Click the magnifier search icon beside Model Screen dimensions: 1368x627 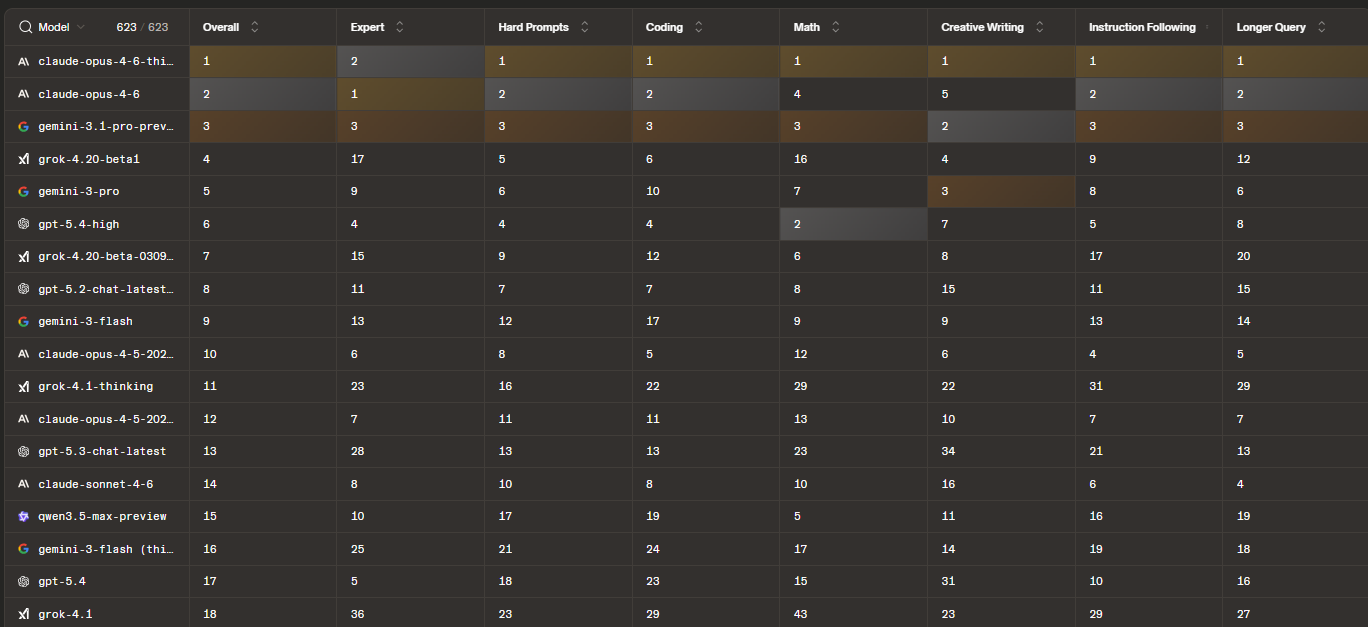tap(26, 28)
